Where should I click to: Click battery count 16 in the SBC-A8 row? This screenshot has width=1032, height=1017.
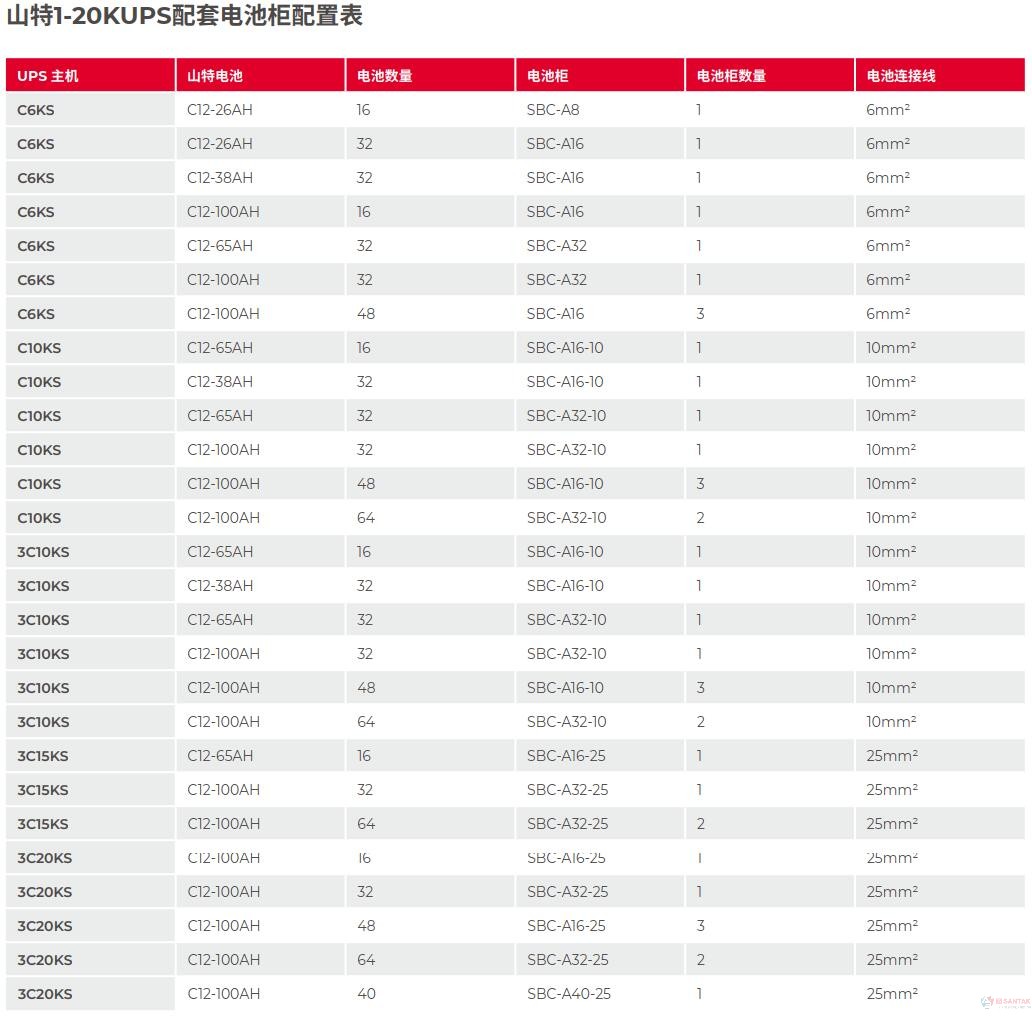point(363,110)
